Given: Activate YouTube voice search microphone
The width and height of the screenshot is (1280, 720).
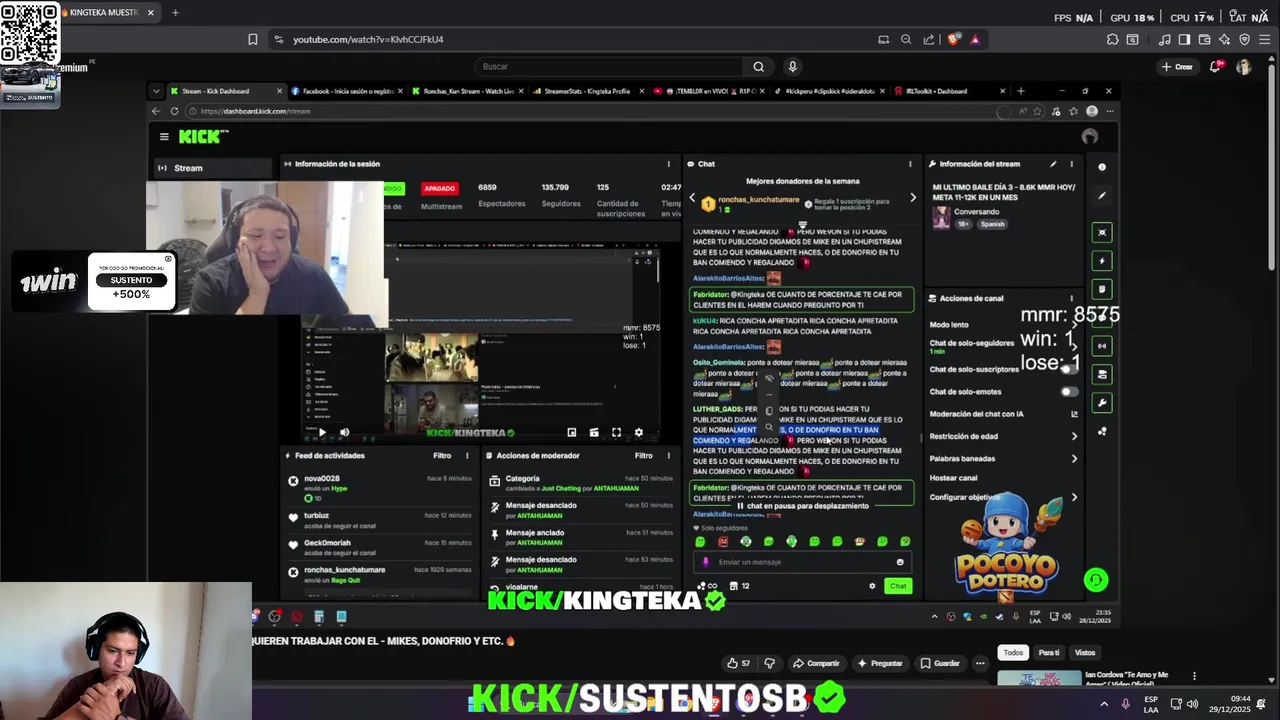Looking at the screenshot, I should click(x=792, y=67).
